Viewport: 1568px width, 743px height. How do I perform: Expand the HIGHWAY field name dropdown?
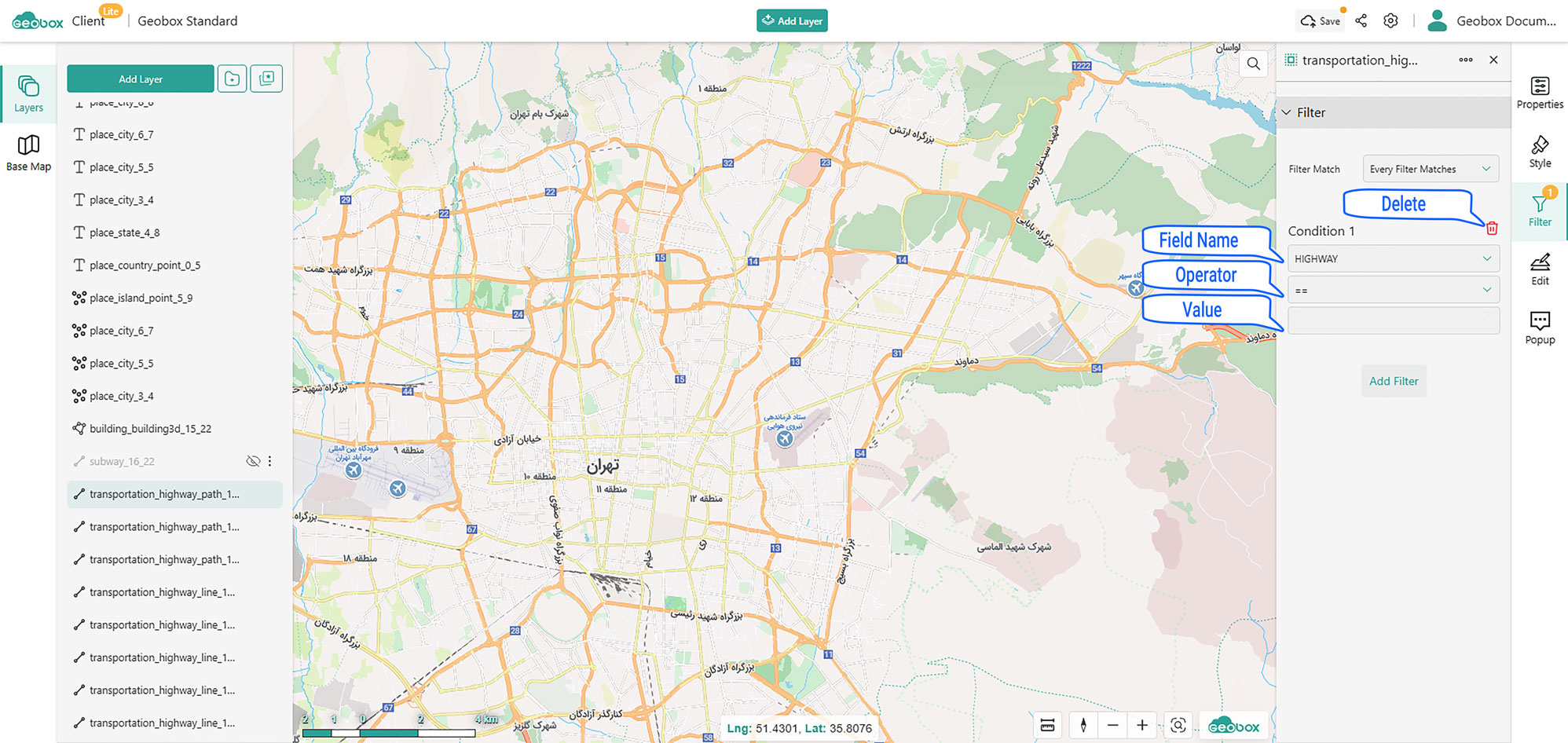1393,259
